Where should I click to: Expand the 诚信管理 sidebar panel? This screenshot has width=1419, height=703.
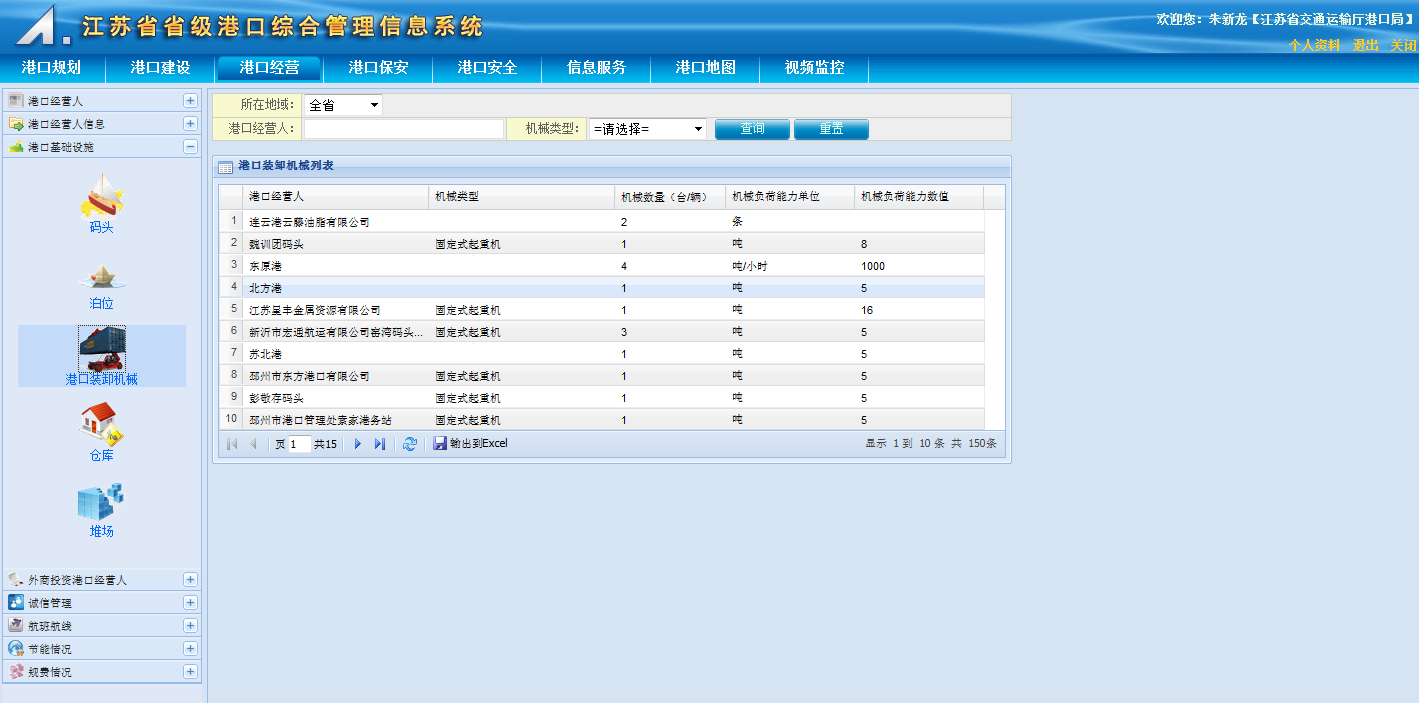[190, 603]
